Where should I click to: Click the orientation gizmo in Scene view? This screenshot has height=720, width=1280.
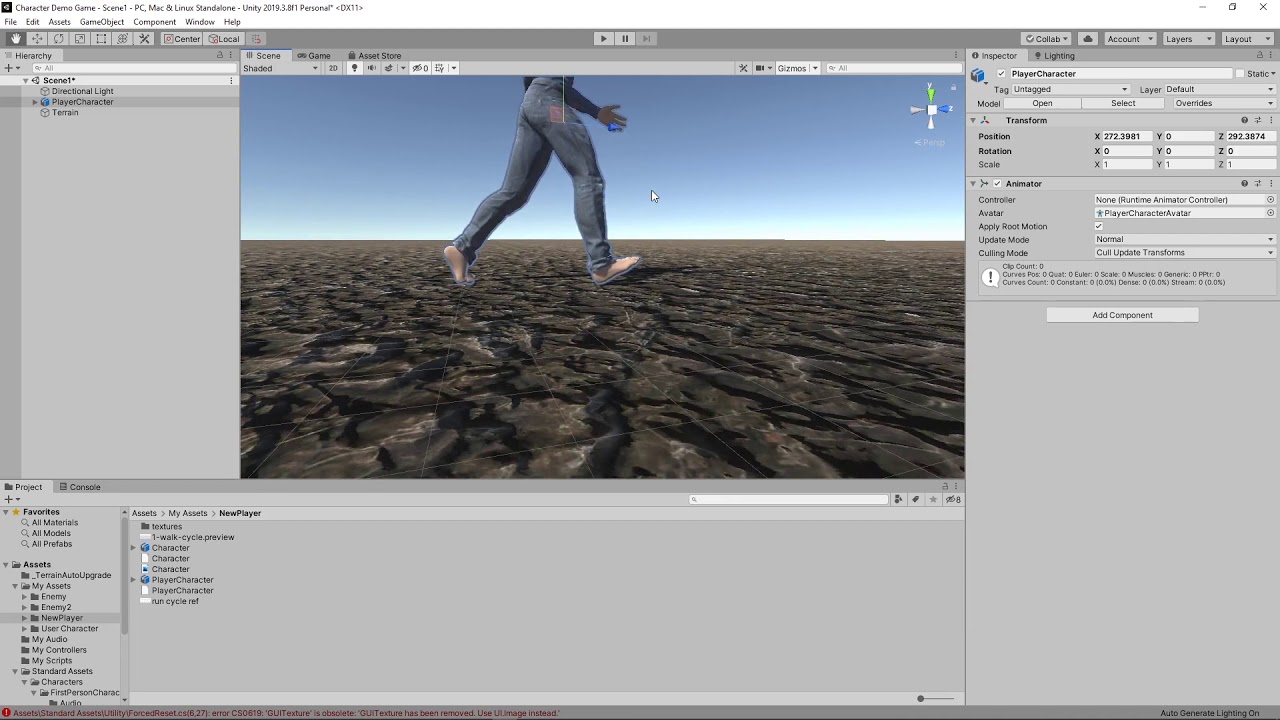[x=930, y=109]
